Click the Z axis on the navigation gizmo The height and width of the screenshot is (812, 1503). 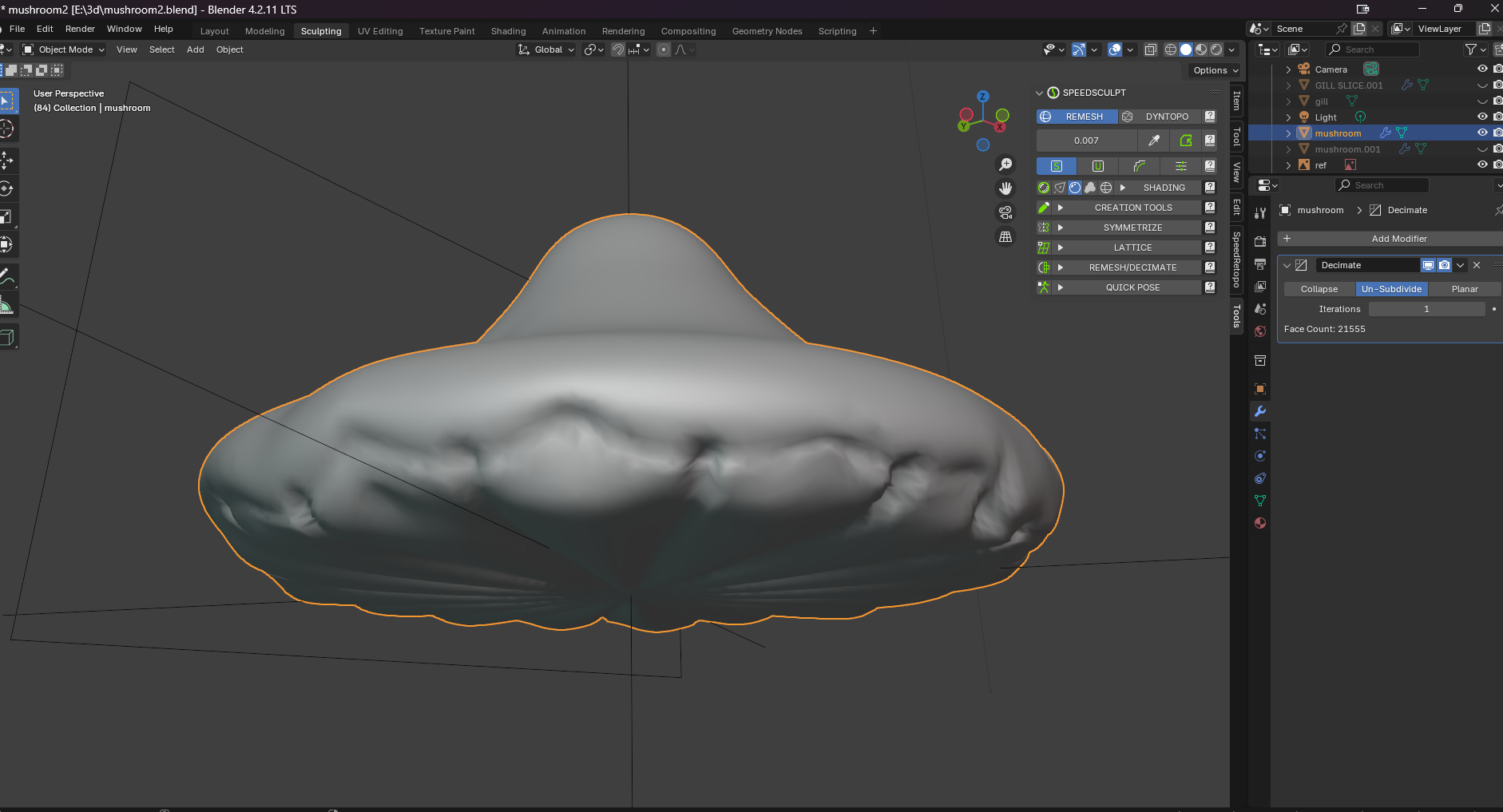(x=983, y=96)
